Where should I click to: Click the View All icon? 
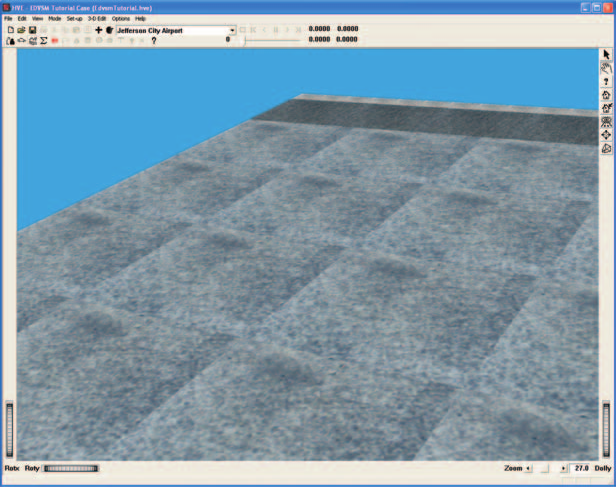(x=606, y=122)
